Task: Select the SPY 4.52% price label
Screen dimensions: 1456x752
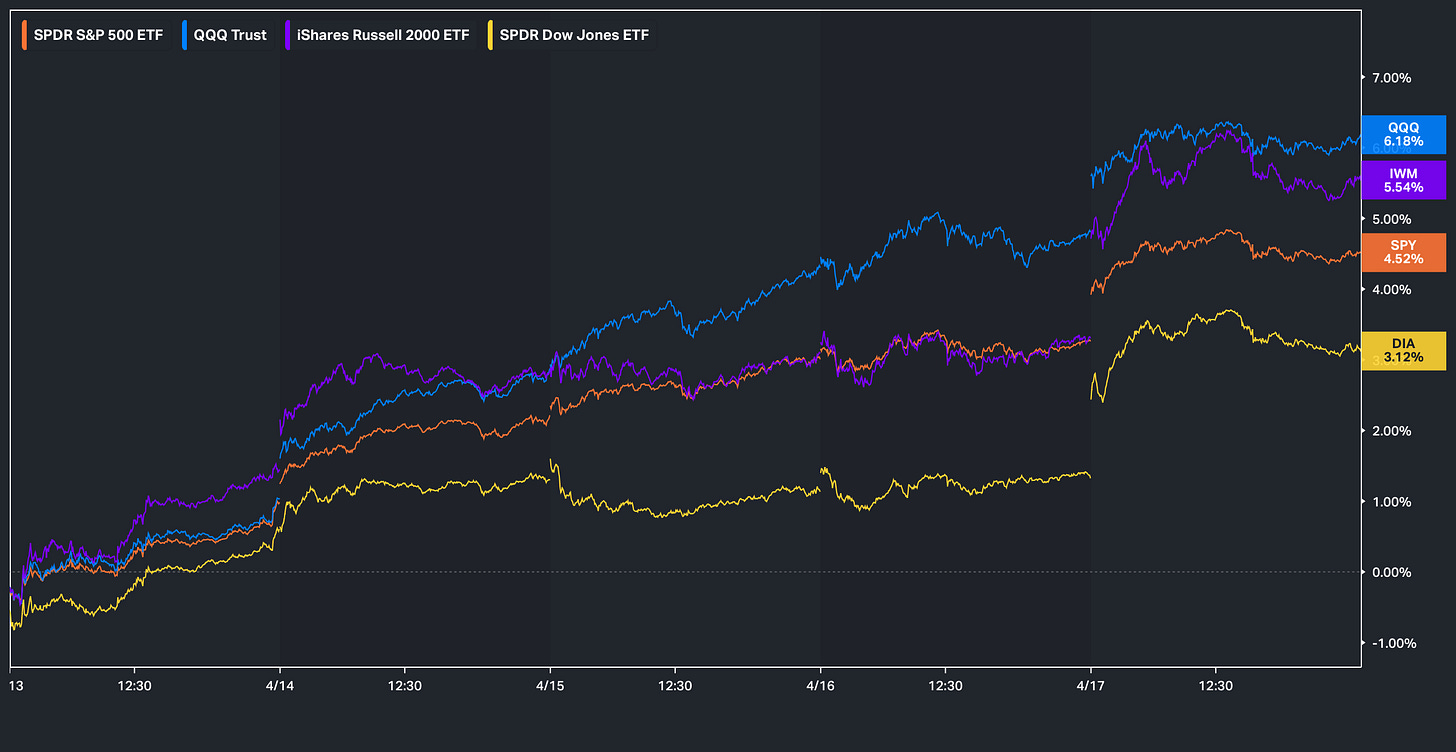Action: point(1403,252)
